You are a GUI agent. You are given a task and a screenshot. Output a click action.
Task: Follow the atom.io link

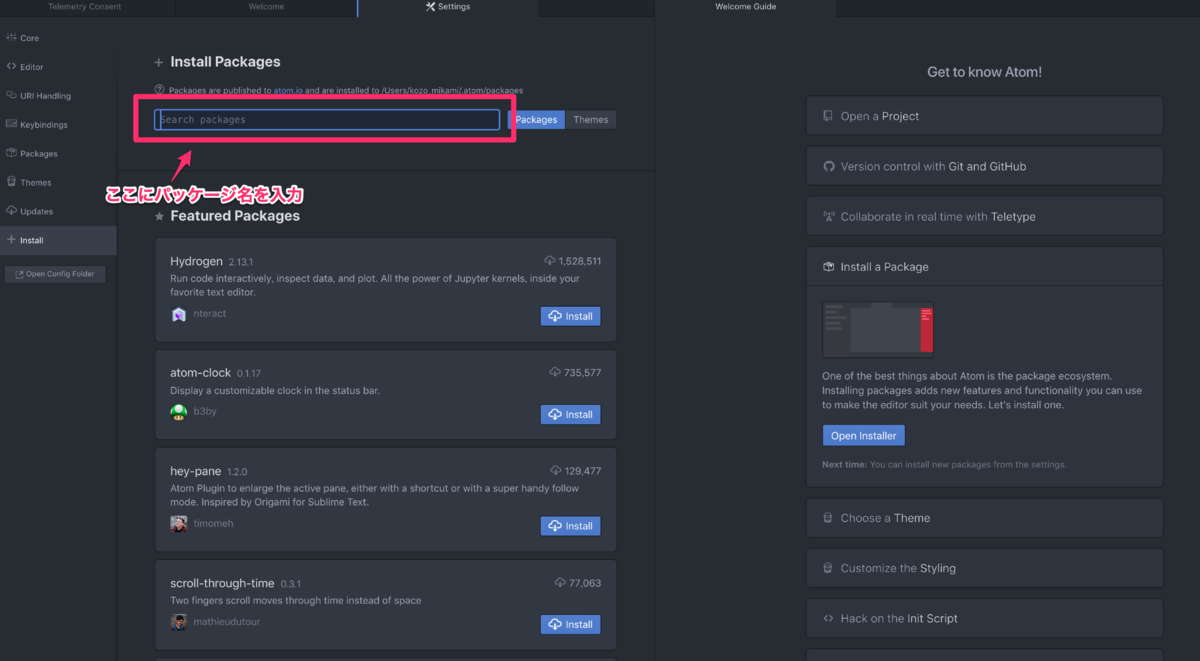[287, 90]
